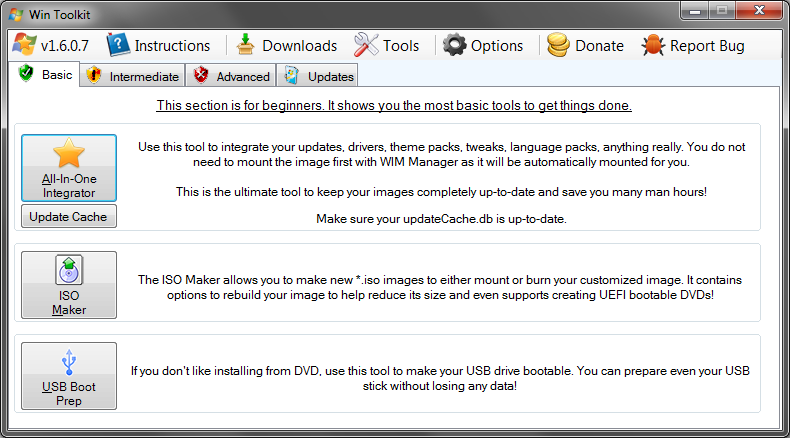Click the 'ultimate tool' description line

click(x=441, y=192)
